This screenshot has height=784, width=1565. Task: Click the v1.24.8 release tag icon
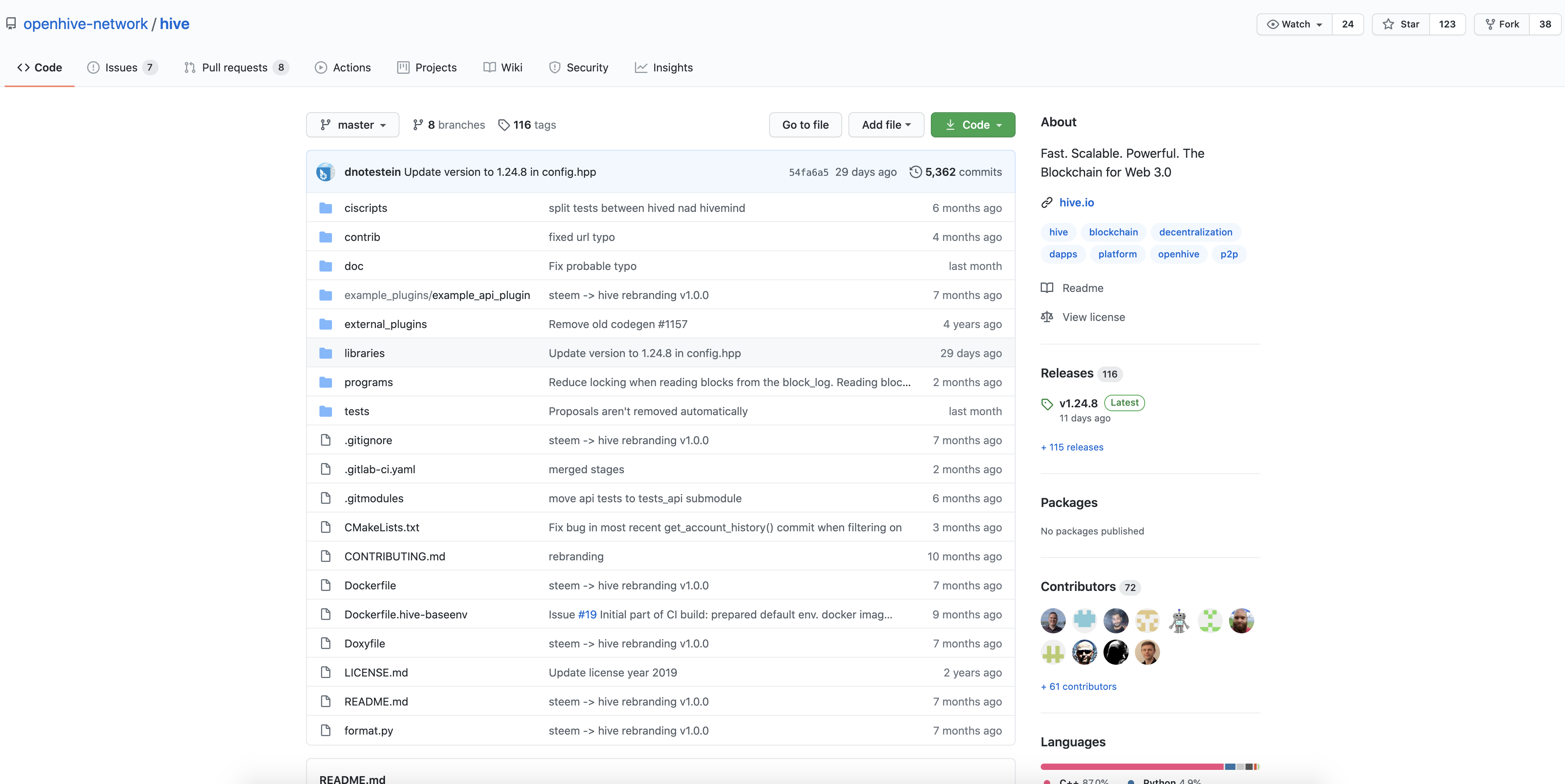point(1047,404)
